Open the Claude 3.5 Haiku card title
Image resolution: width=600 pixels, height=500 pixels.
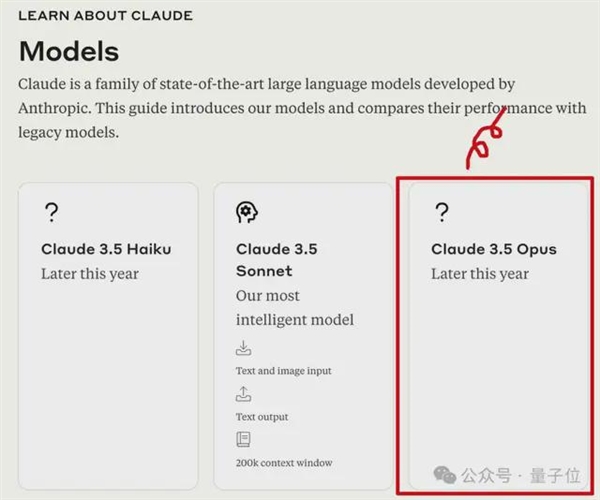pos(106,249)
